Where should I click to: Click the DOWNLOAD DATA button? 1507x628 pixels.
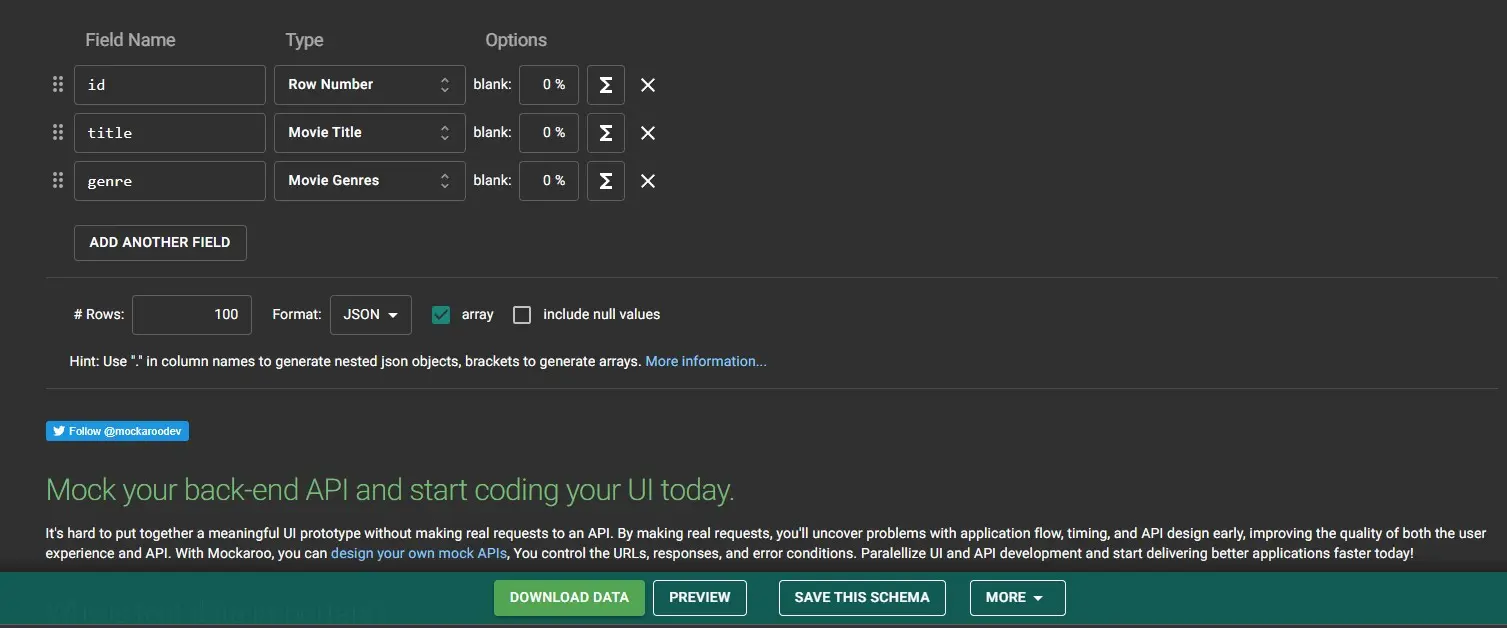click(x=568, y=597)
